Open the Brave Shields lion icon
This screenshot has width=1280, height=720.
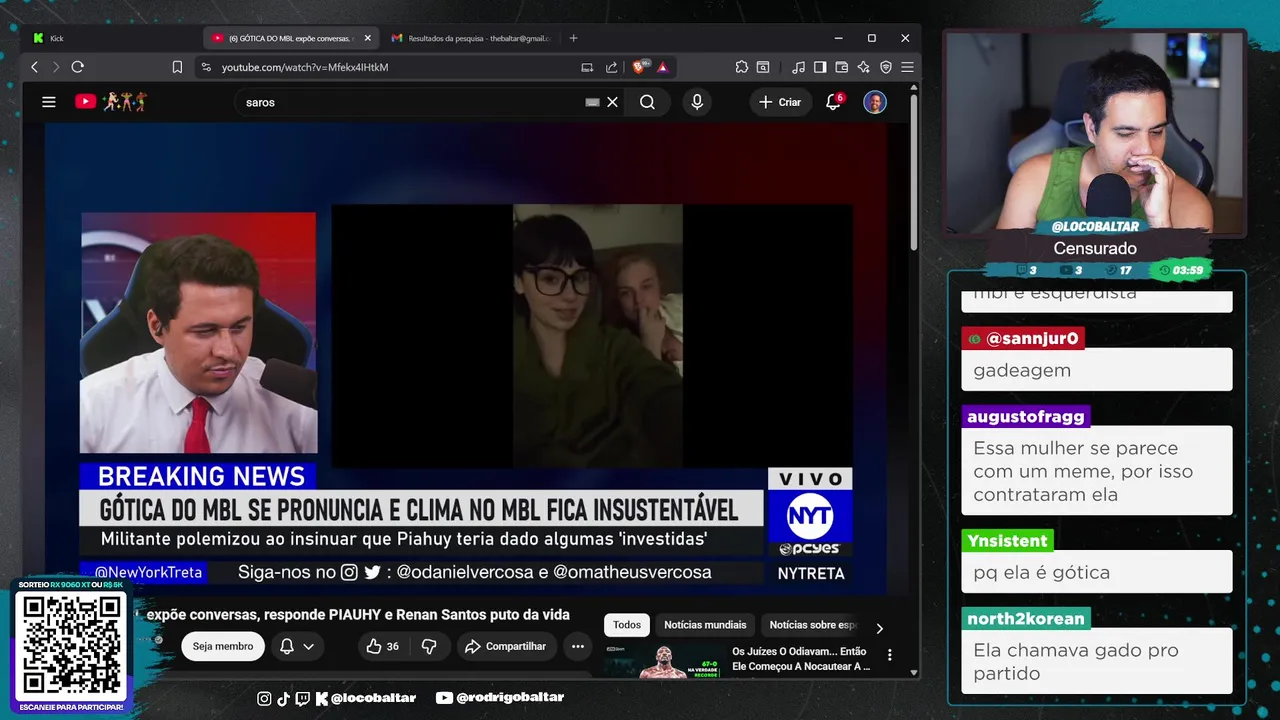(x=640, y=67)
